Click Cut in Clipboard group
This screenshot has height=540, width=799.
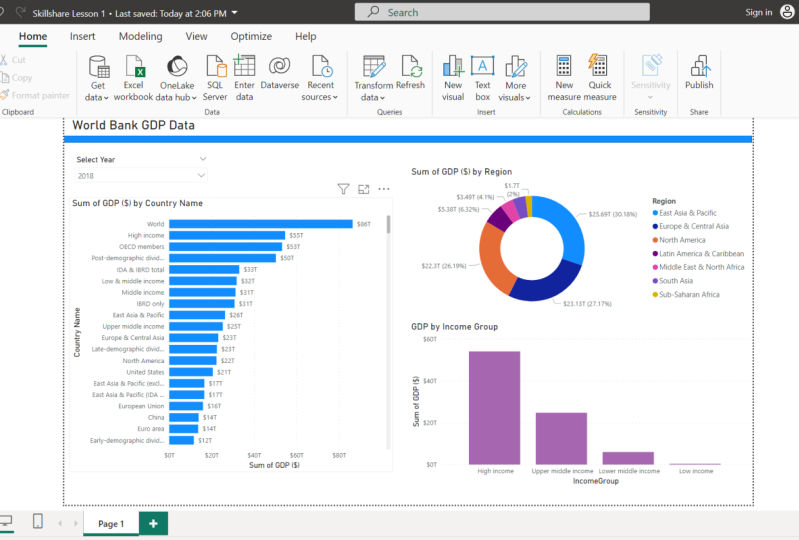coord(13,60)
